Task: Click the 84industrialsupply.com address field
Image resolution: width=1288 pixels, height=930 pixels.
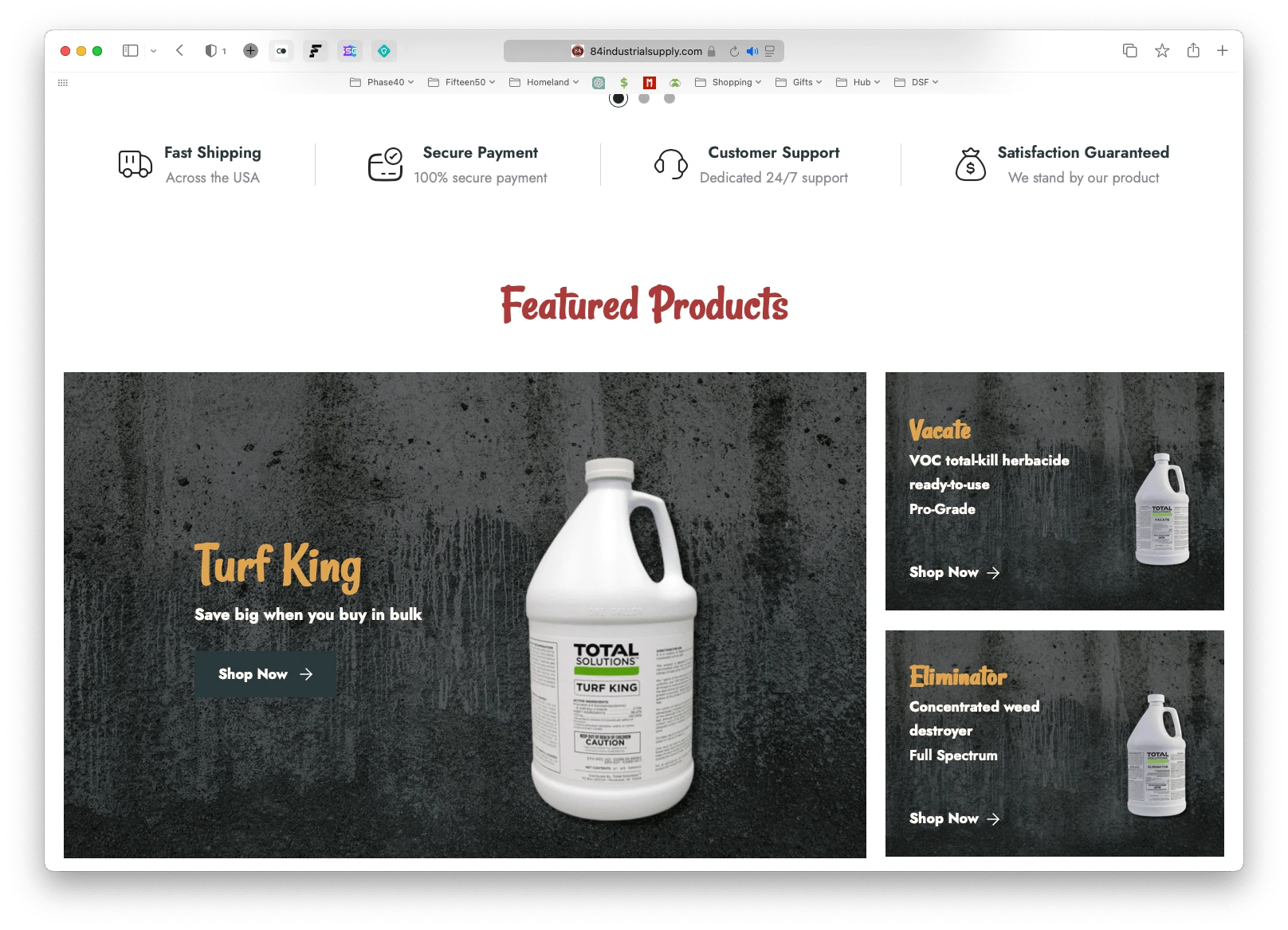Action: click(644, 51)
